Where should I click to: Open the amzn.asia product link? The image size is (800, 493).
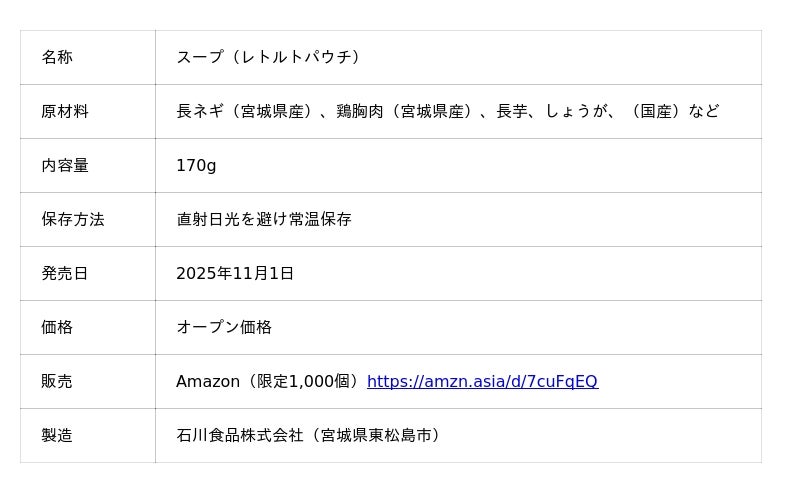(482, 381)
